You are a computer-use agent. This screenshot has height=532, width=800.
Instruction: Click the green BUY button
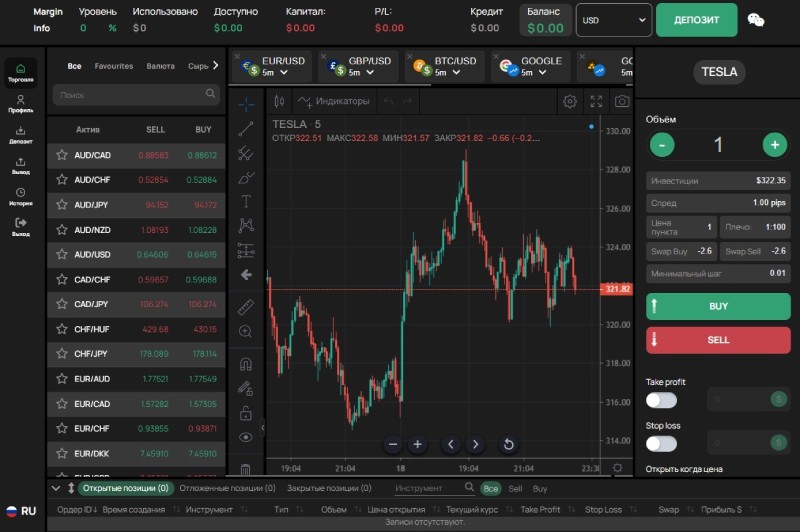pyautogui.click(x=718, y=307)
